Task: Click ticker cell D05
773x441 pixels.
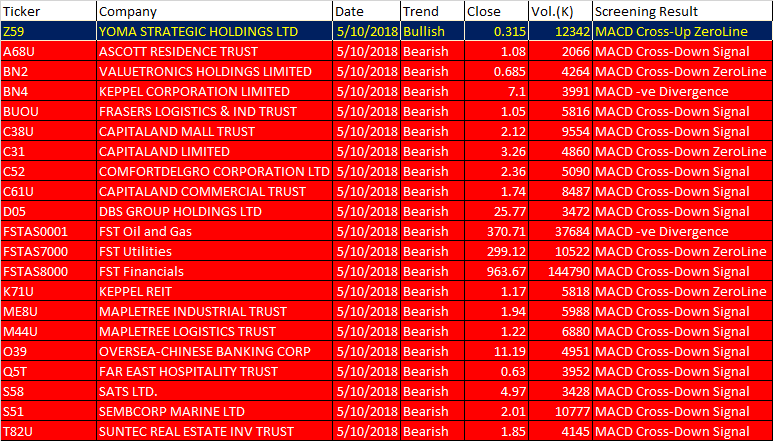Action: 48,211
